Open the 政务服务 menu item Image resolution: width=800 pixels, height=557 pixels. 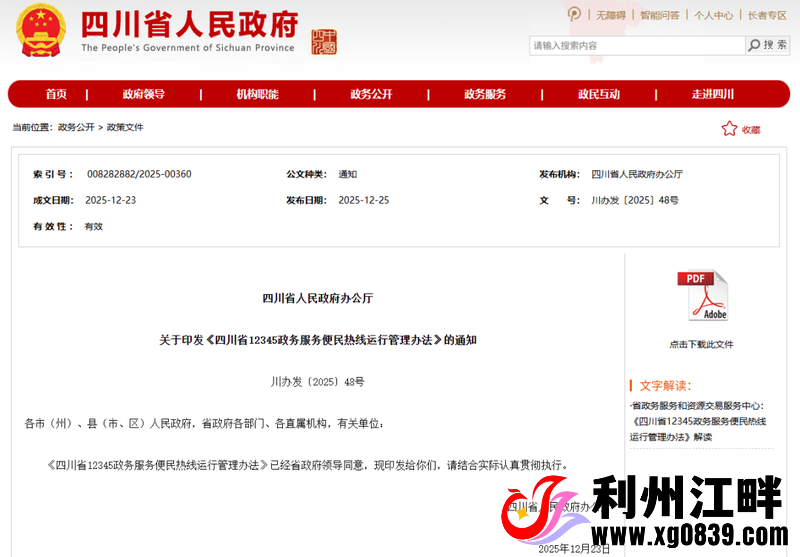(x=485, y=94)
